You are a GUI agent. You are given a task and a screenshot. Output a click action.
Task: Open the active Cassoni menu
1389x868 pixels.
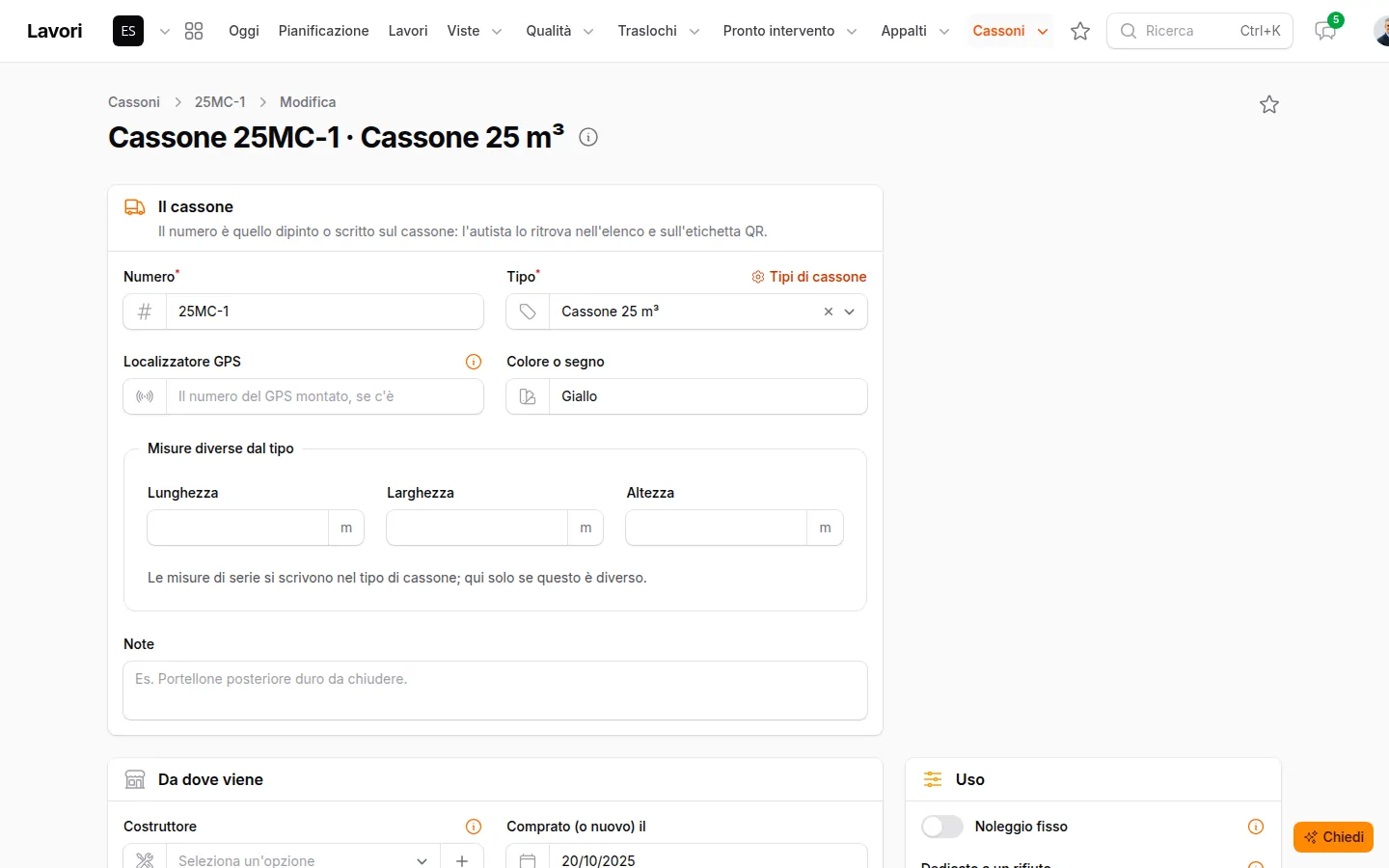(1010, 31)
